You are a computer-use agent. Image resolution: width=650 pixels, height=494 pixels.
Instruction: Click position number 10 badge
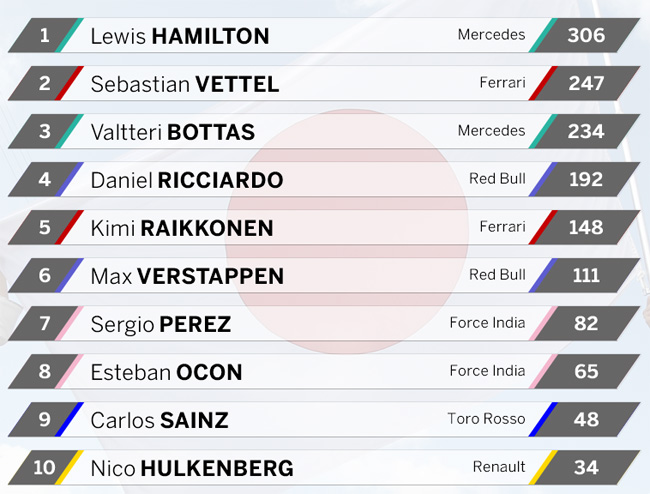[44, 467]
